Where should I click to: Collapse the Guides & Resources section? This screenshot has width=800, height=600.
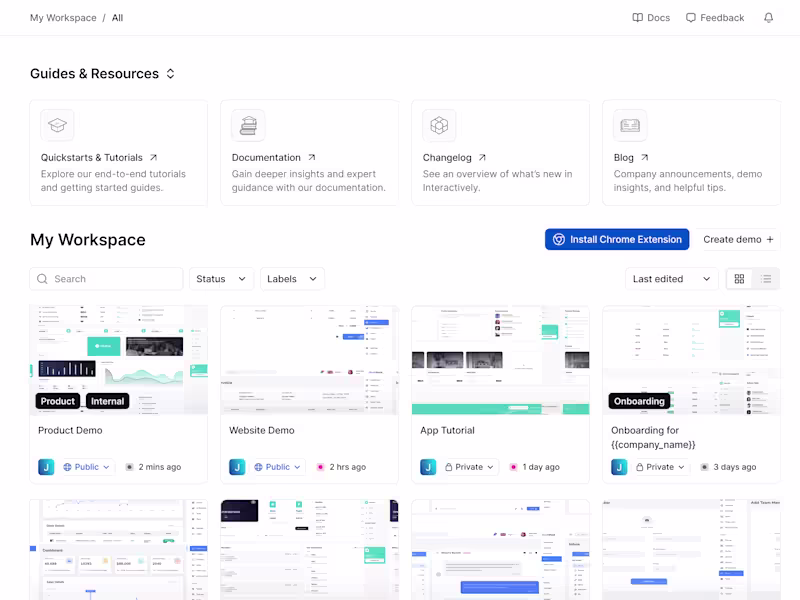click(170, 73)
